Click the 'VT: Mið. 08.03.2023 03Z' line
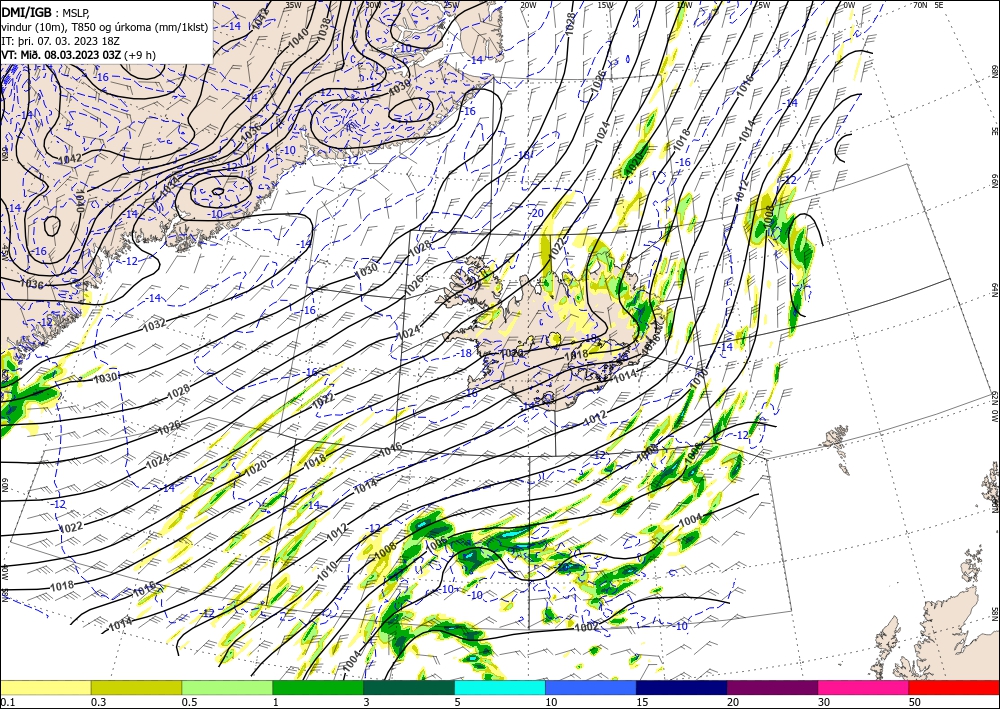 pyautogui.click(x=61, y=54)
